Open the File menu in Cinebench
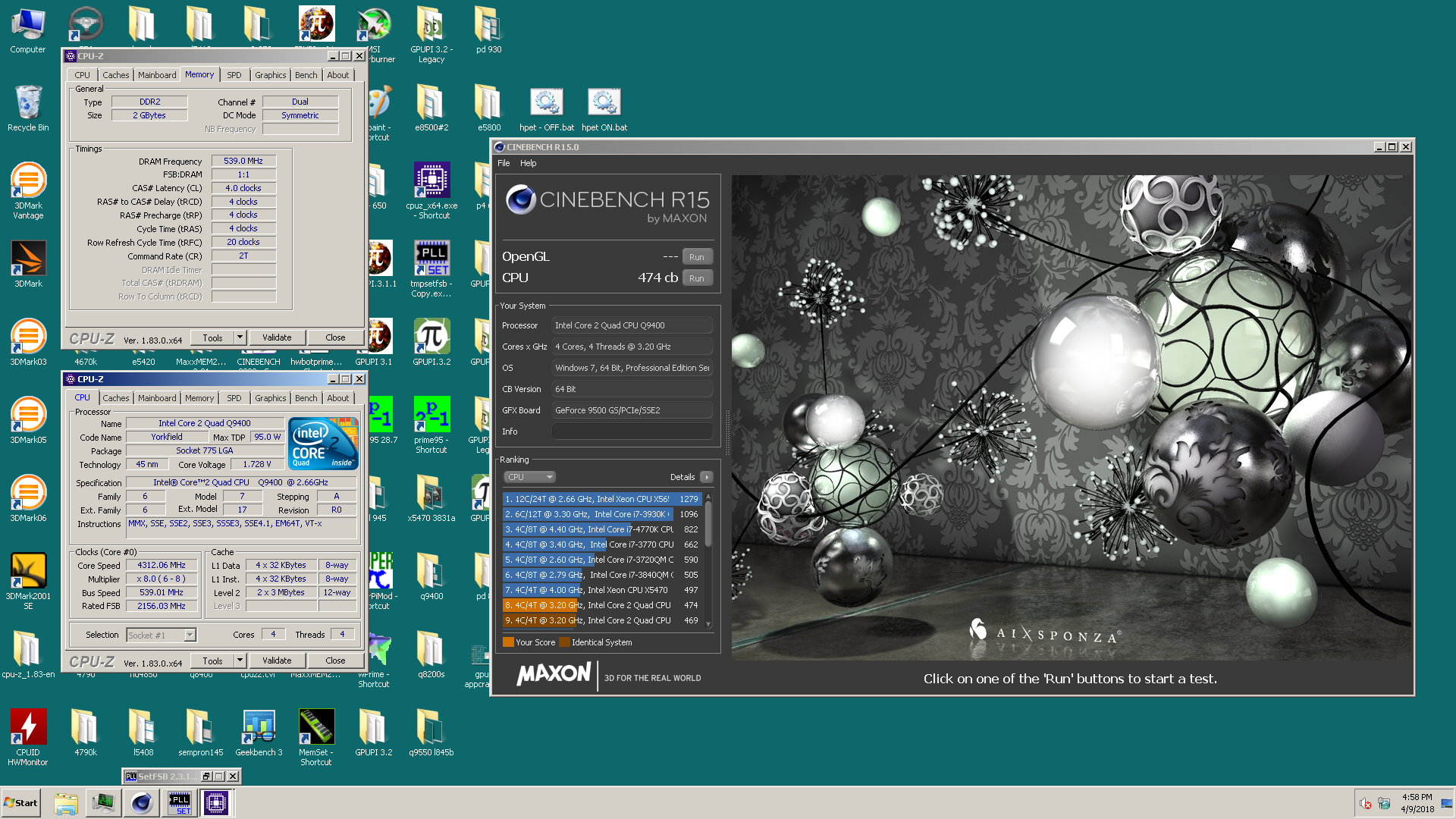The height and width of the screenshot is (819, 1456). (x=504, y=163)
